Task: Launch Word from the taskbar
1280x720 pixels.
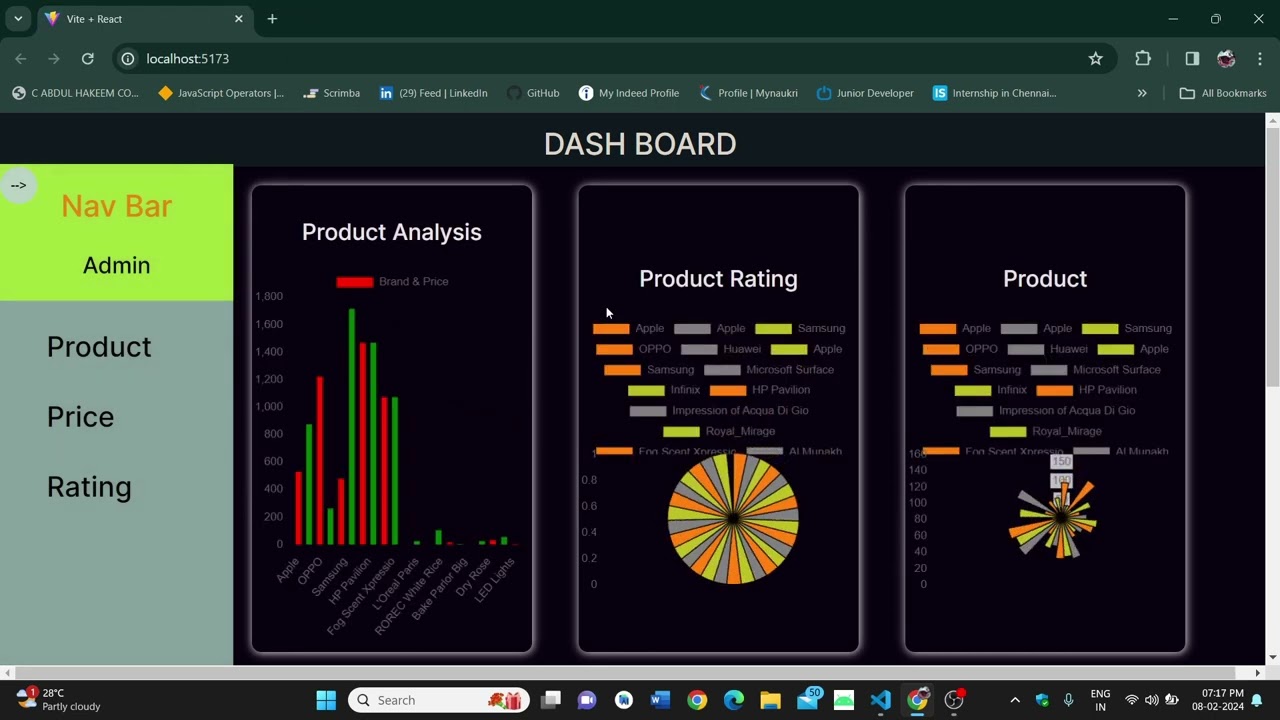Action: (660, 700)
